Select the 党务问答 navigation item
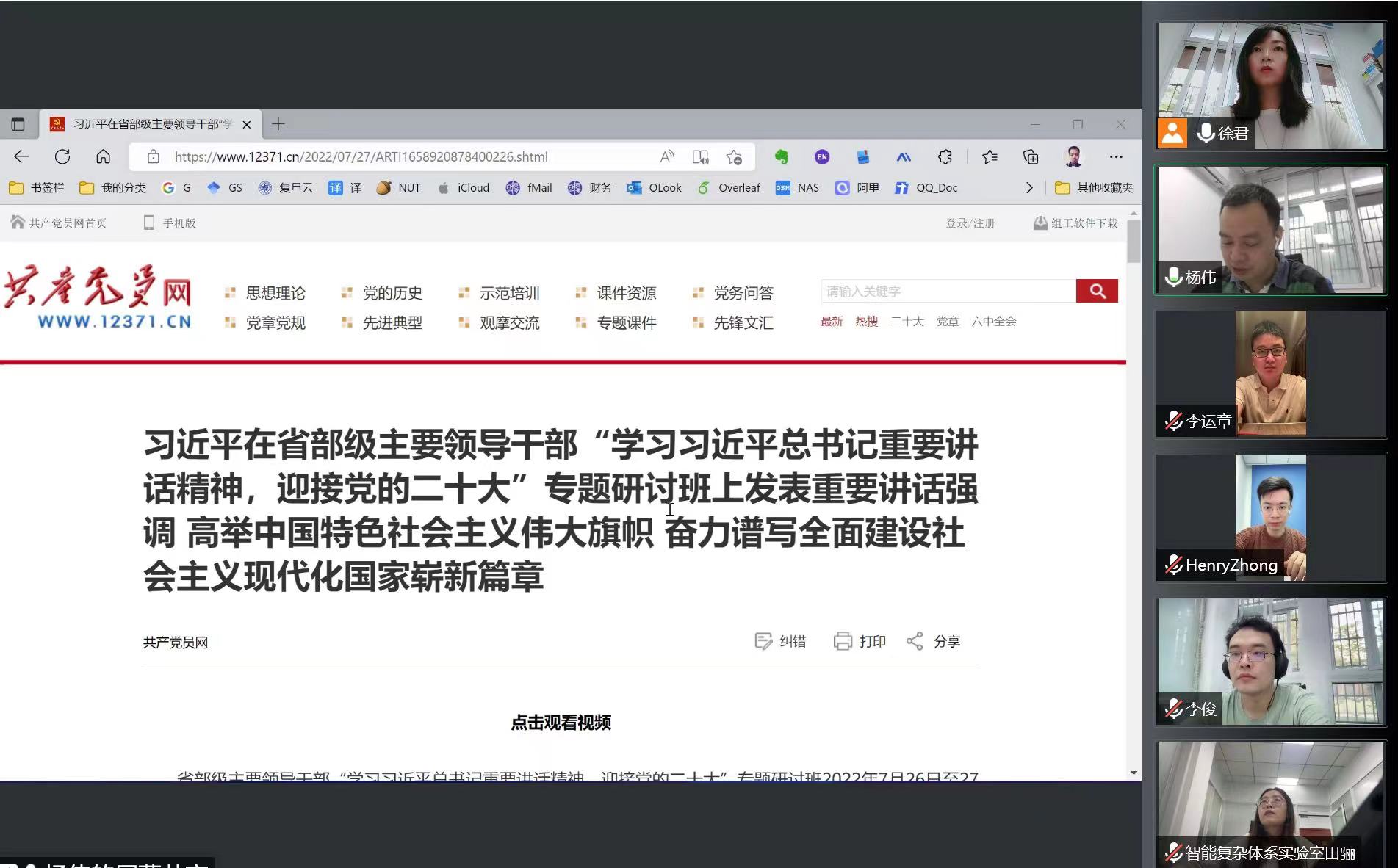 point(743,293)
